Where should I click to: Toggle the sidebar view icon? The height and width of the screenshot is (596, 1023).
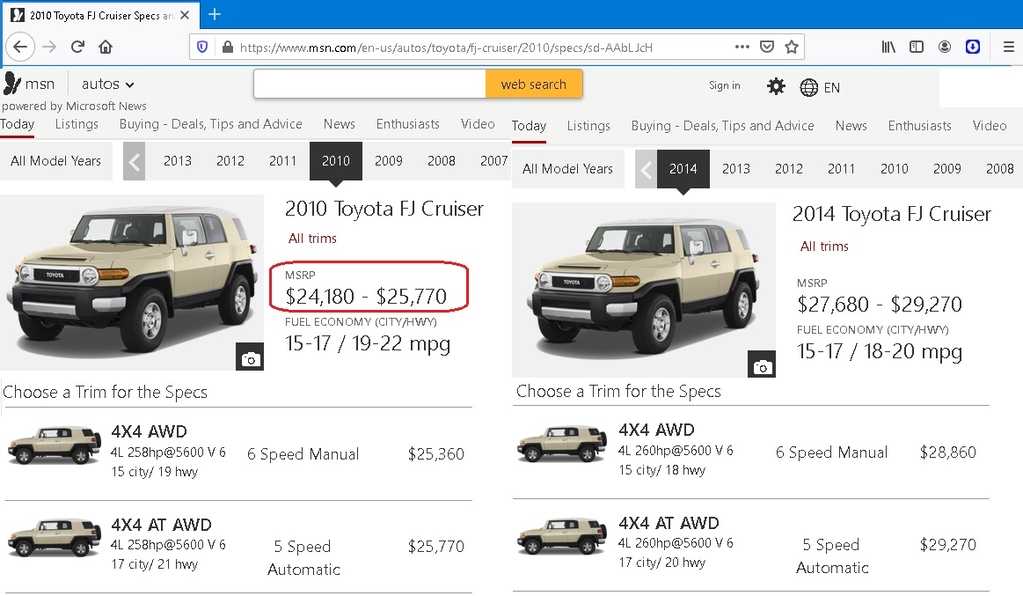point(917,47)
